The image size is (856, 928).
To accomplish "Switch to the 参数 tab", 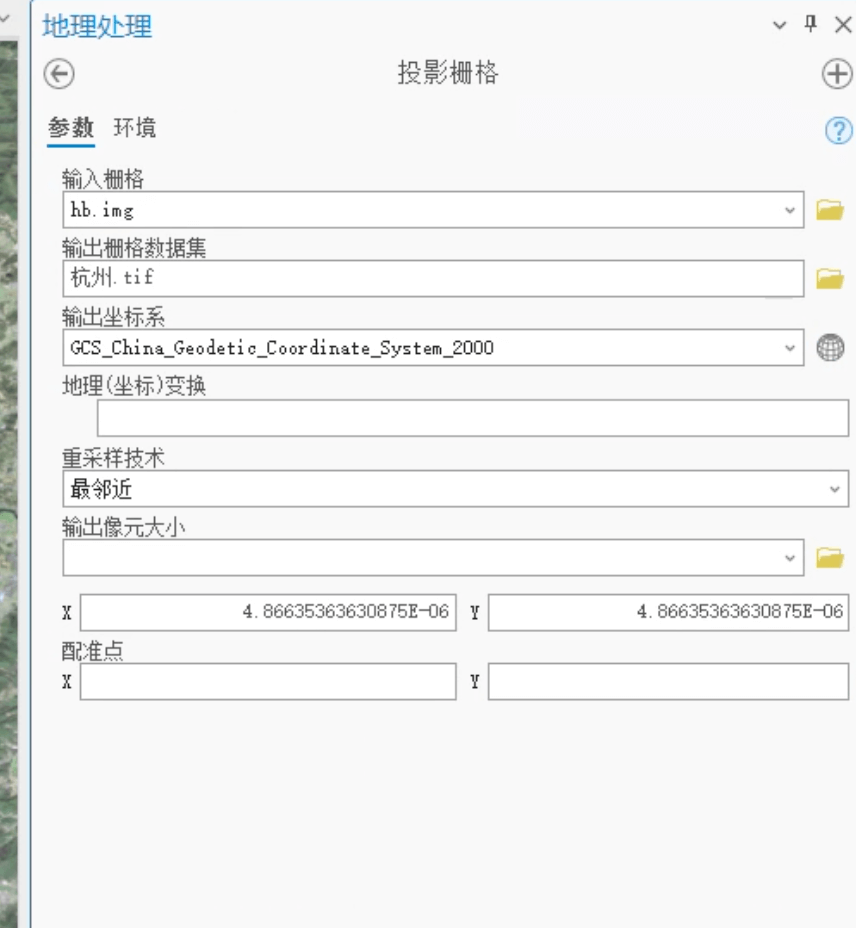I will pos(70,128).
